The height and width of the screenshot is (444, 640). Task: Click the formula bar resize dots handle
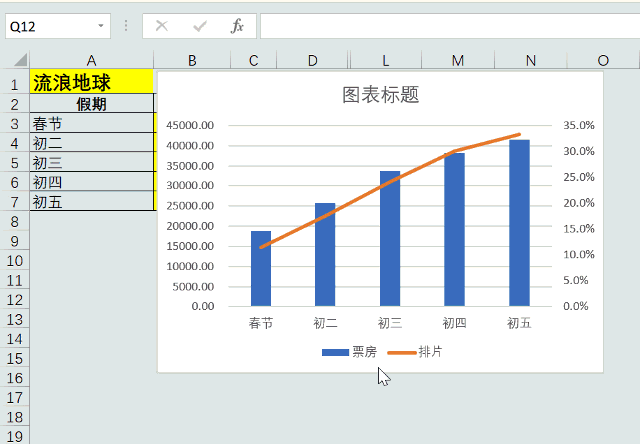(126, 26)
